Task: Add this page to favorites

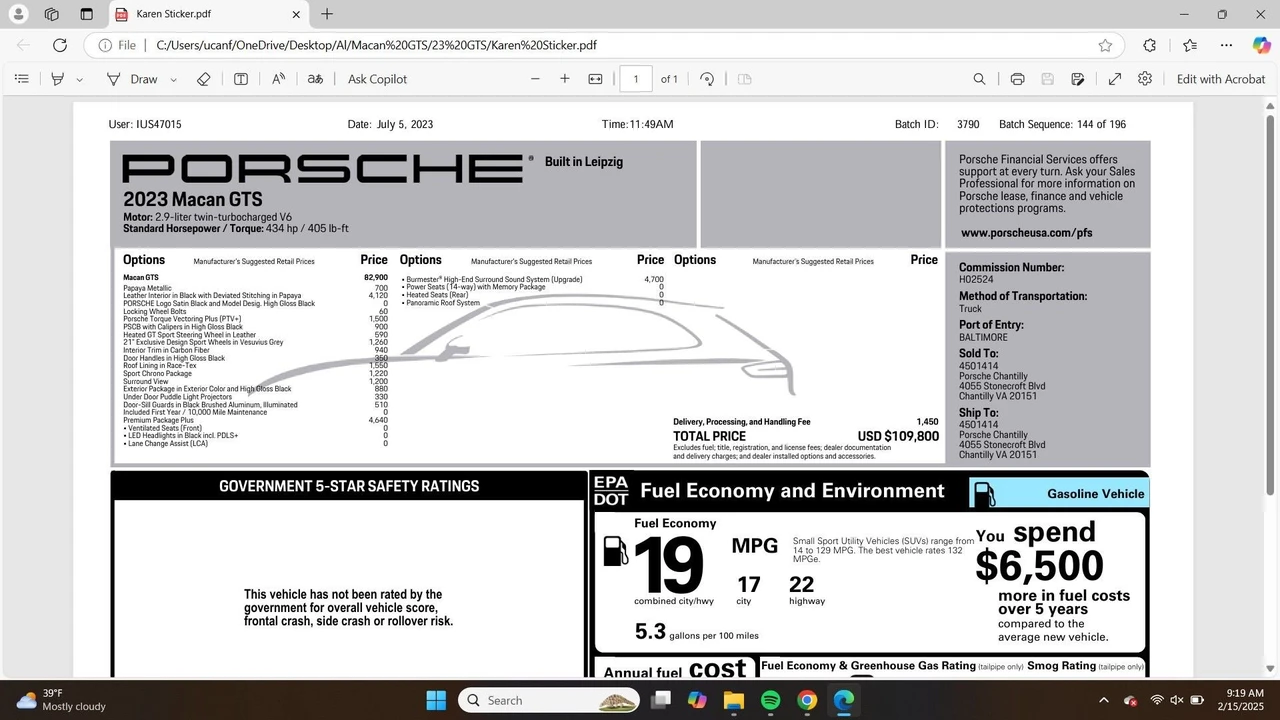Action: [1105, 45]
